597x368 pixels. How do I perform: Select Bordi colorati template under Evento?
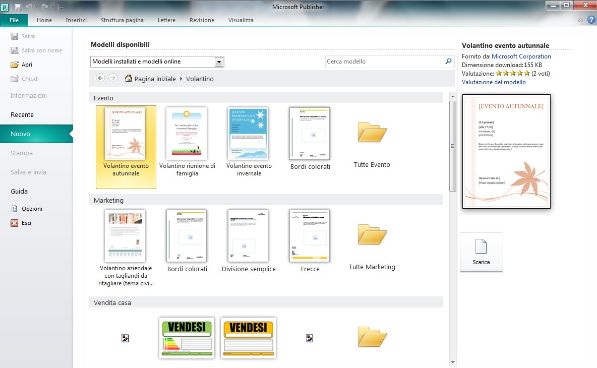click(x=310, y=139)
